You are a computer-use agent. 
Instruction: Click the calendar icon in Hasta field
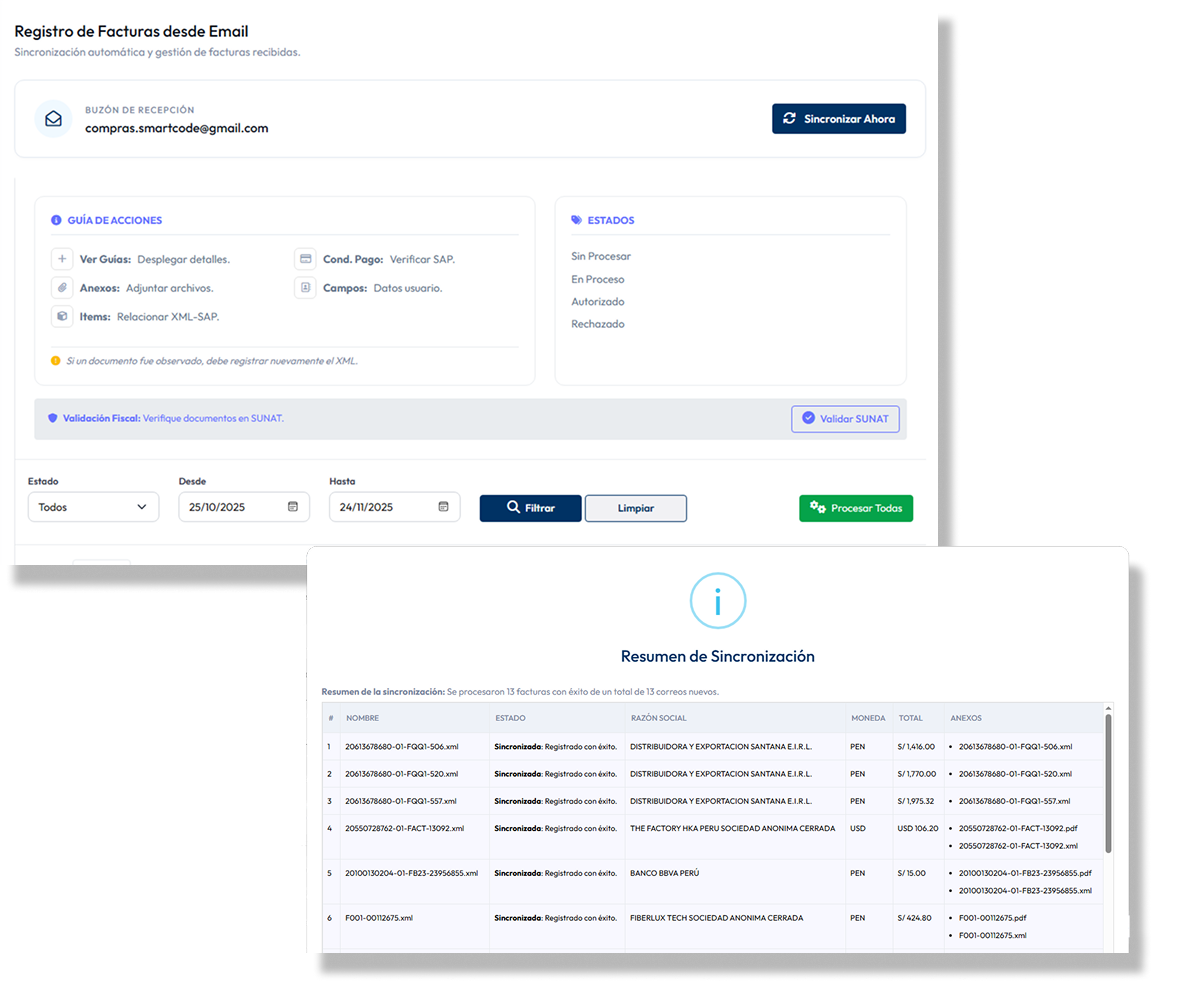click(x=443, y=507)
